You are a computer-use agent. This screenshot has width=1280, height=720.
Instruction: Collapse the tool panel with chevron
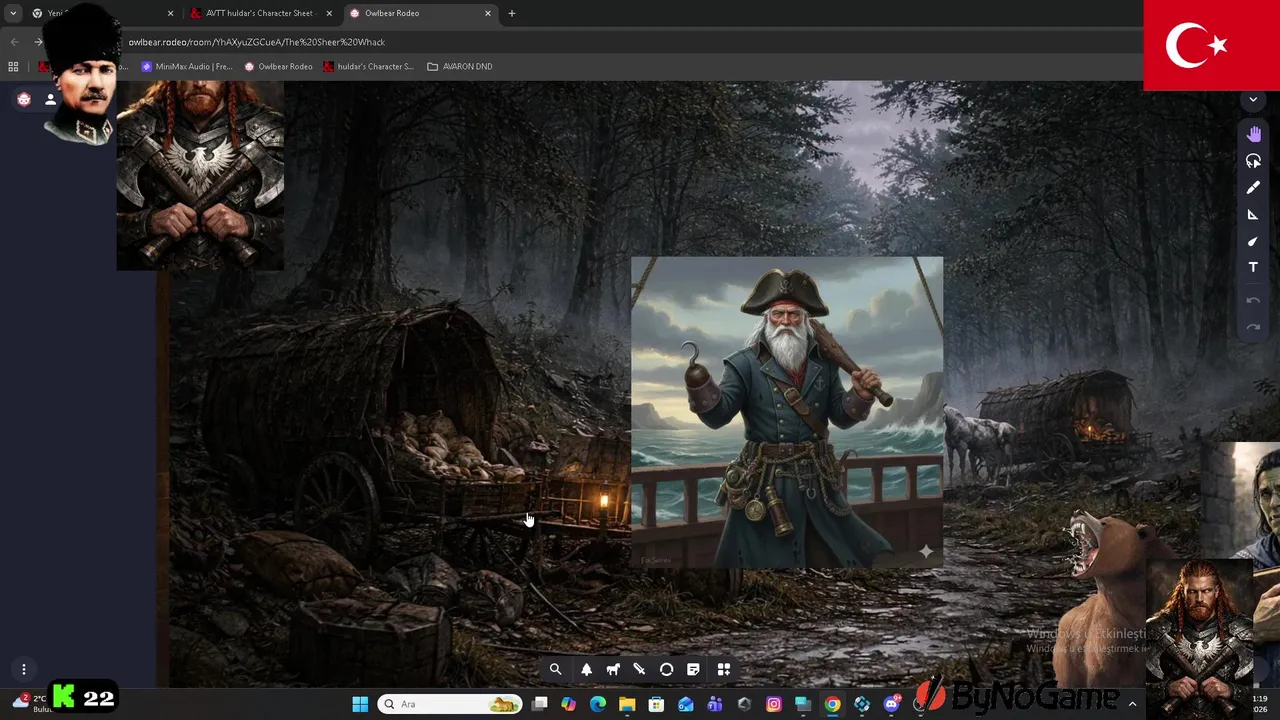click(1253, 100)
